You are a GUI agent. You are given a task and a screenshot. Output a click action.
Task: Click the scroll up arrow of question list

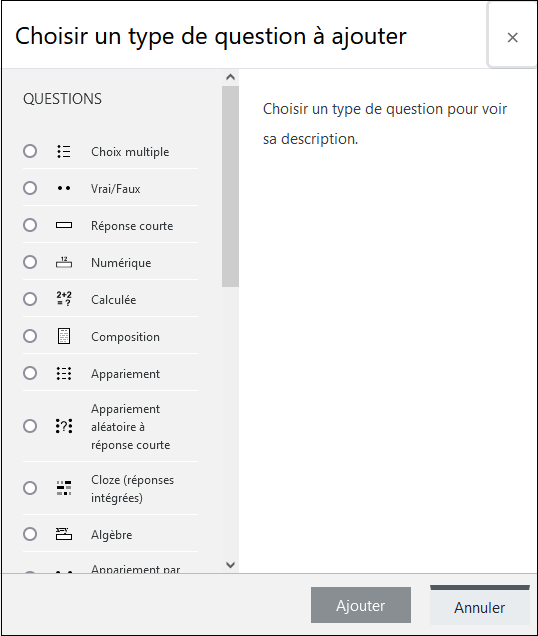pos(230,77)
